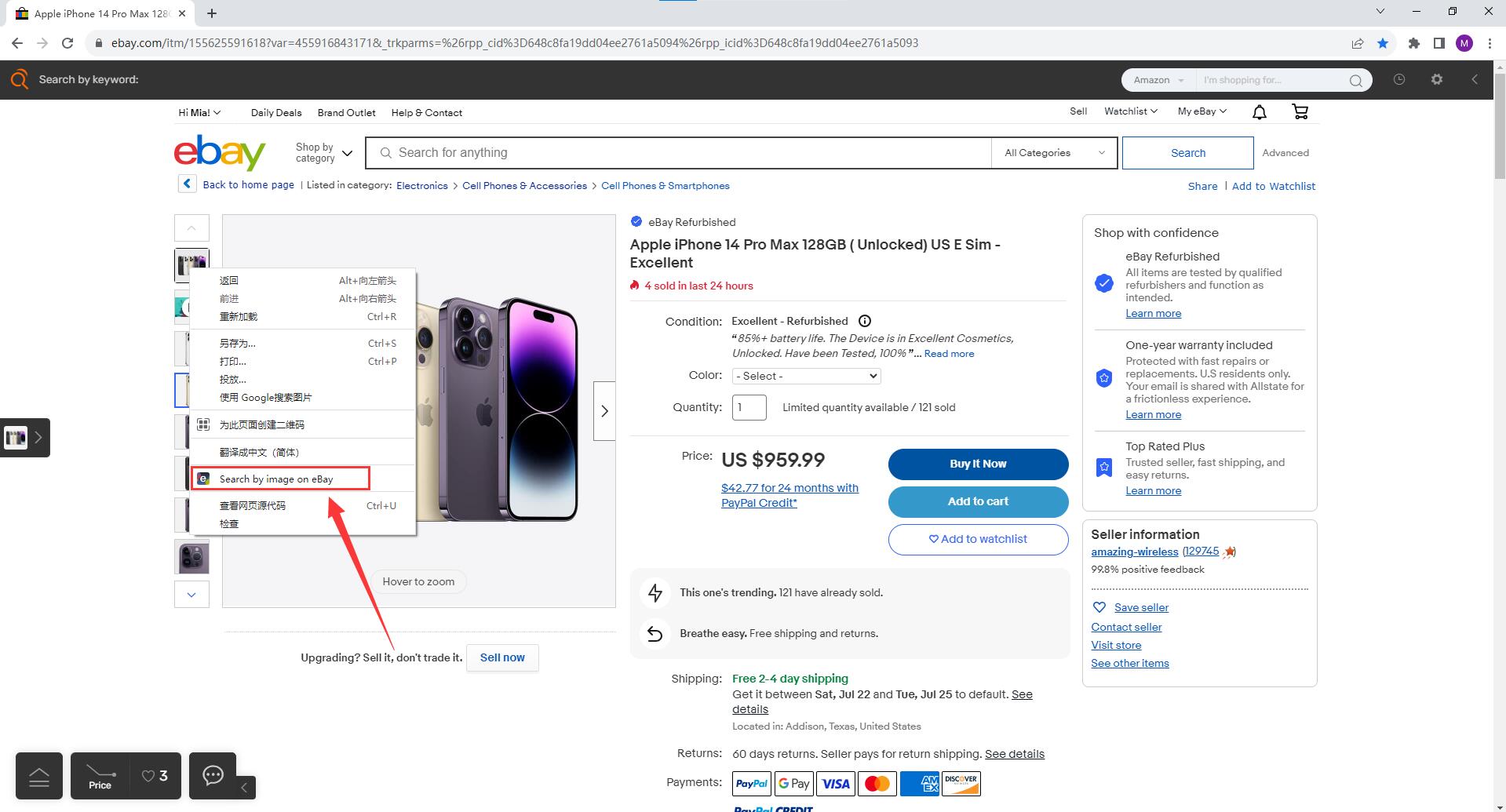Click the condition info icon
The width and height of the screenshot is (1506, 812).
point(865,321)
